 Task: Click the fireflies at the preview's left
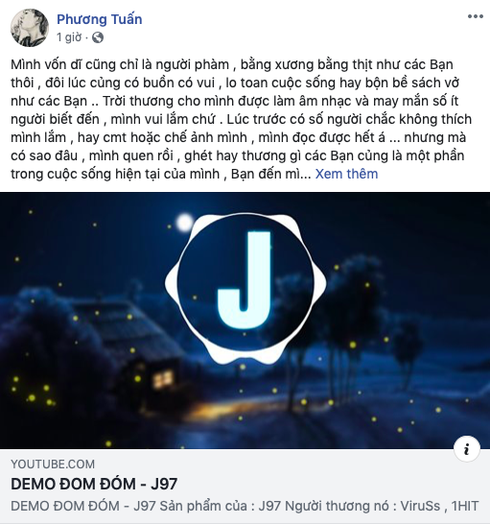click(x=32, y=391)
